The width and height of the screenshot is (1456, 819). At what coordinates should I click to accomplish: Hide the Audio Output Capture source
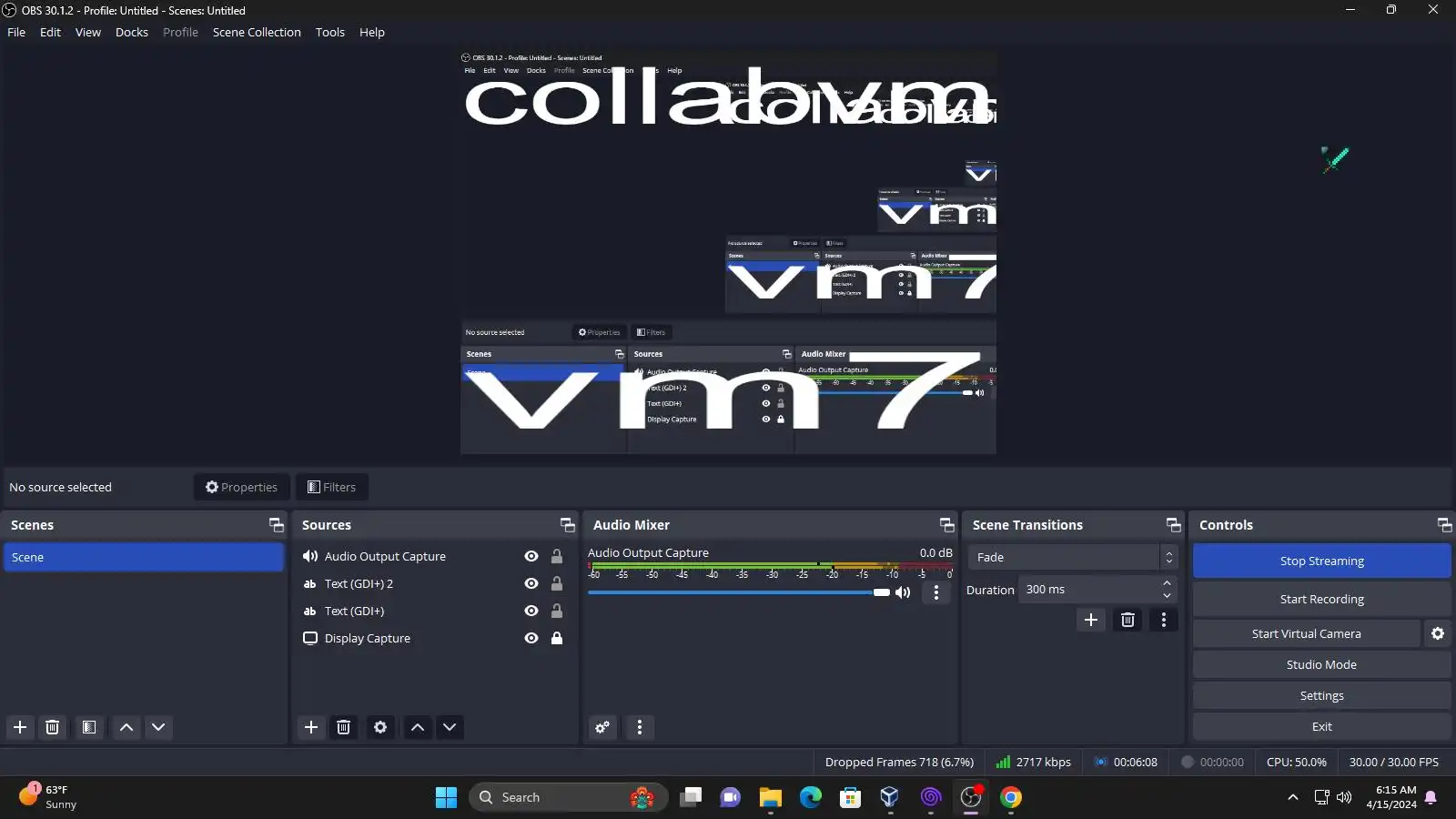531,556
